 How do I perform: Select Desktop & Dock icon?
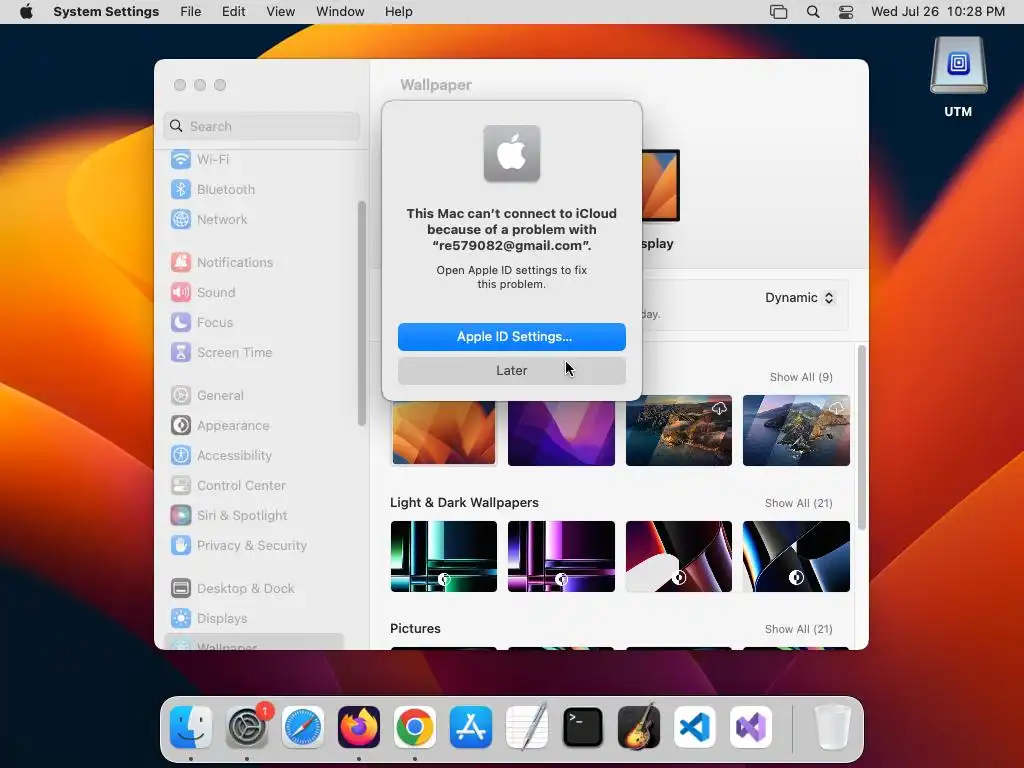click(181, 588)
